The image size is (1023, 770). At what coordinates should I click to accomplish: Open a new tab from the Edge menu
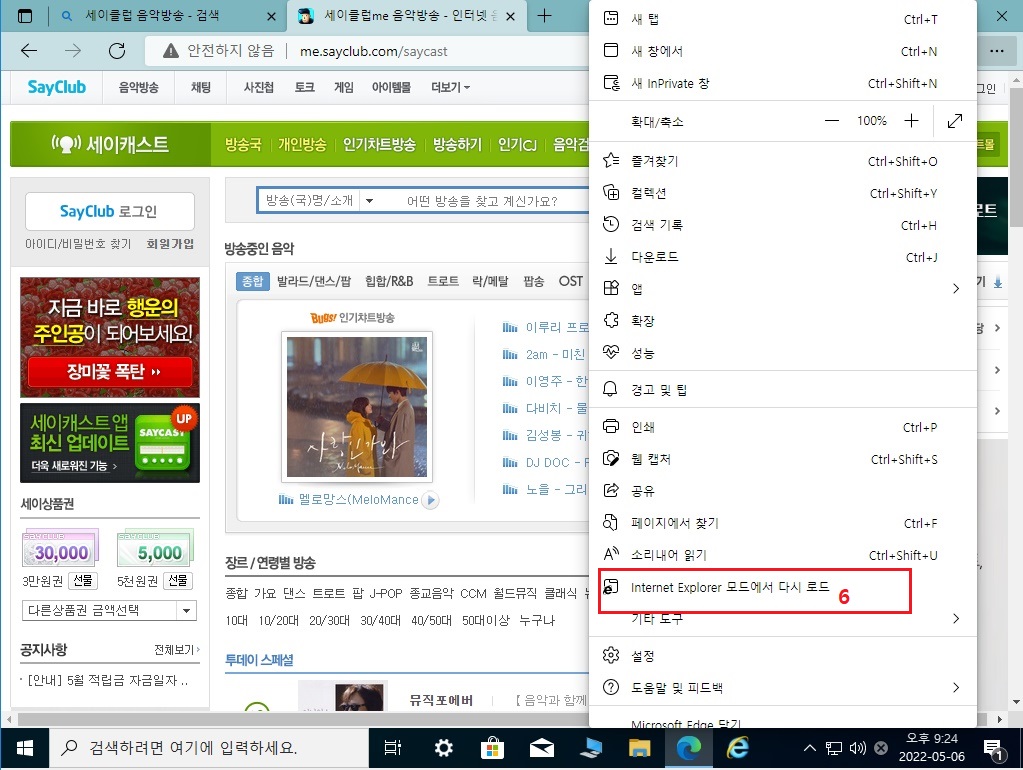(782, 19)
